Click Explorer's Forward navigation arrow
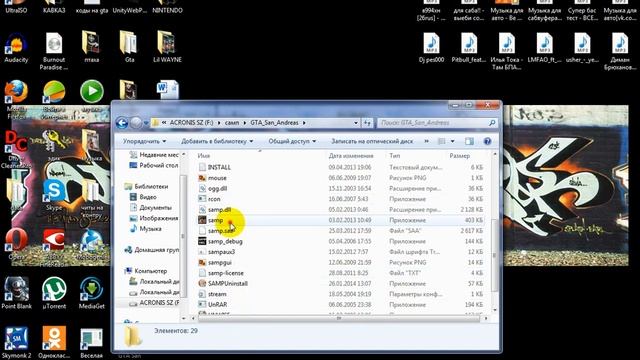Screen dimensions: 640x360 tap(136, 122)
